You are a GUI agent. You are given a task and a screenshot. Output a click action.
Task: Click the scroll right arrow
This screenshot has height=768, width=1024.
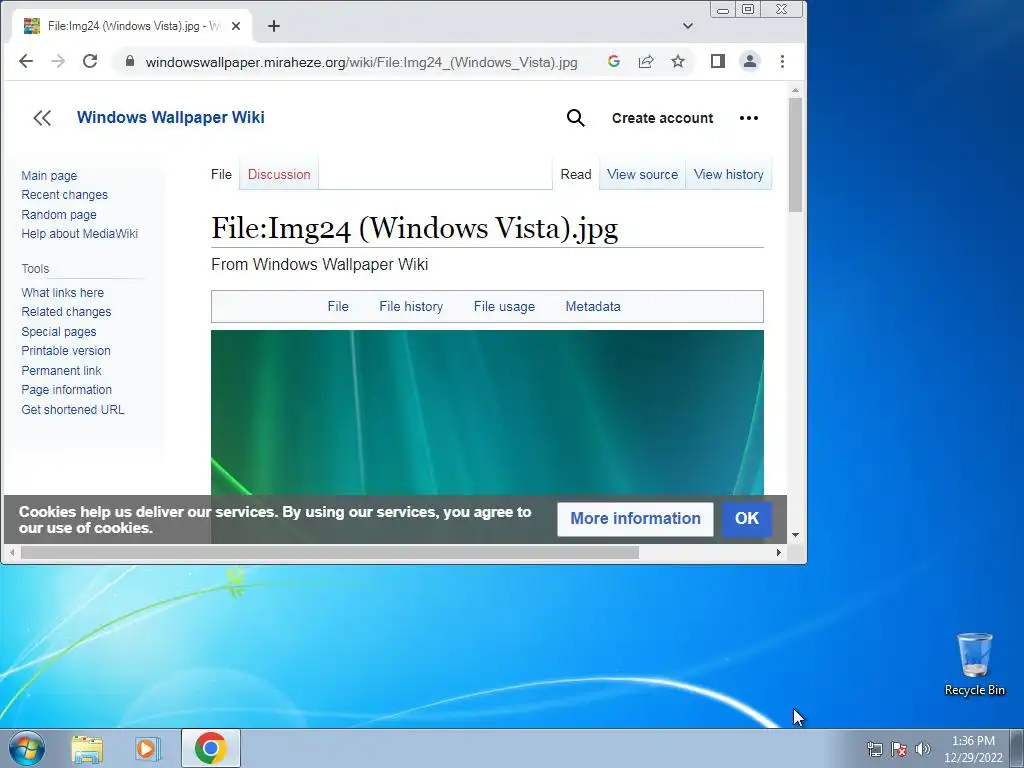coord(778,552)
